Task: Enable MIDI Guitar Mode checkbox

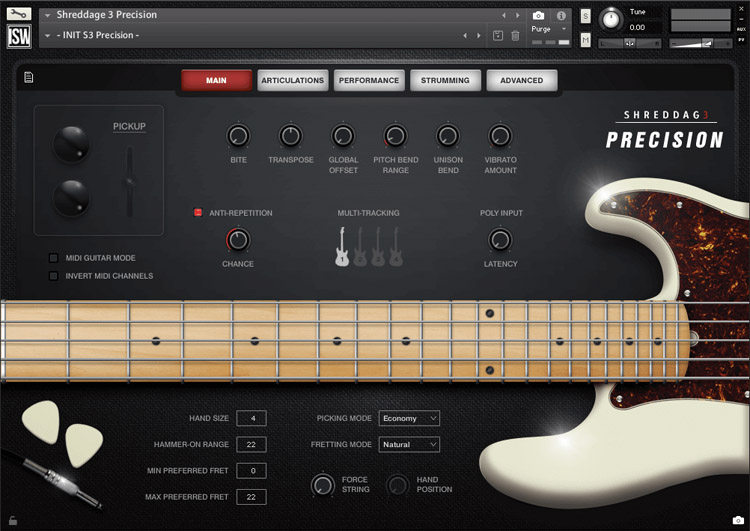Action: coord(54,258)
